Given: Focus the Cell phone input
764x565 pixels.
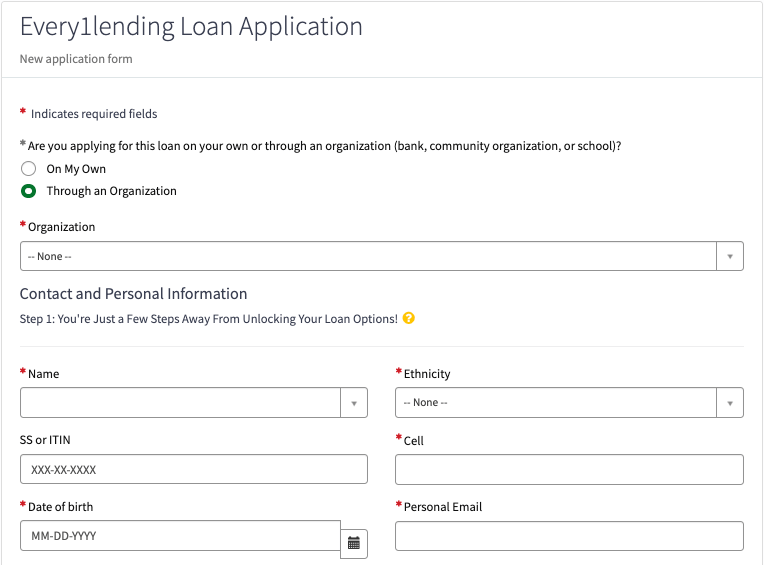Looking at the screenshot, I should tap(569, 469).
